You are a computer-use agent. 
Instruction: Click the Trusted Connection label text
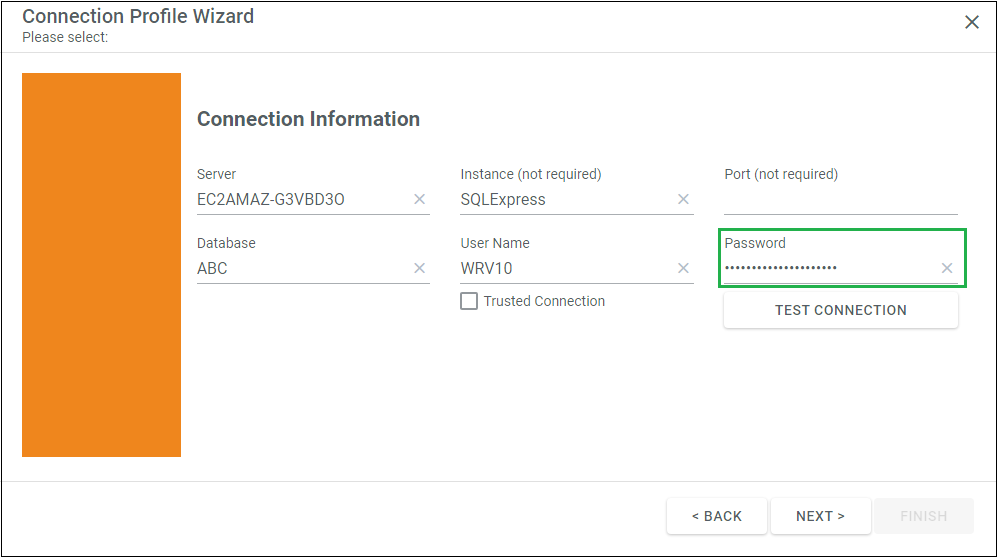(544, 301)
